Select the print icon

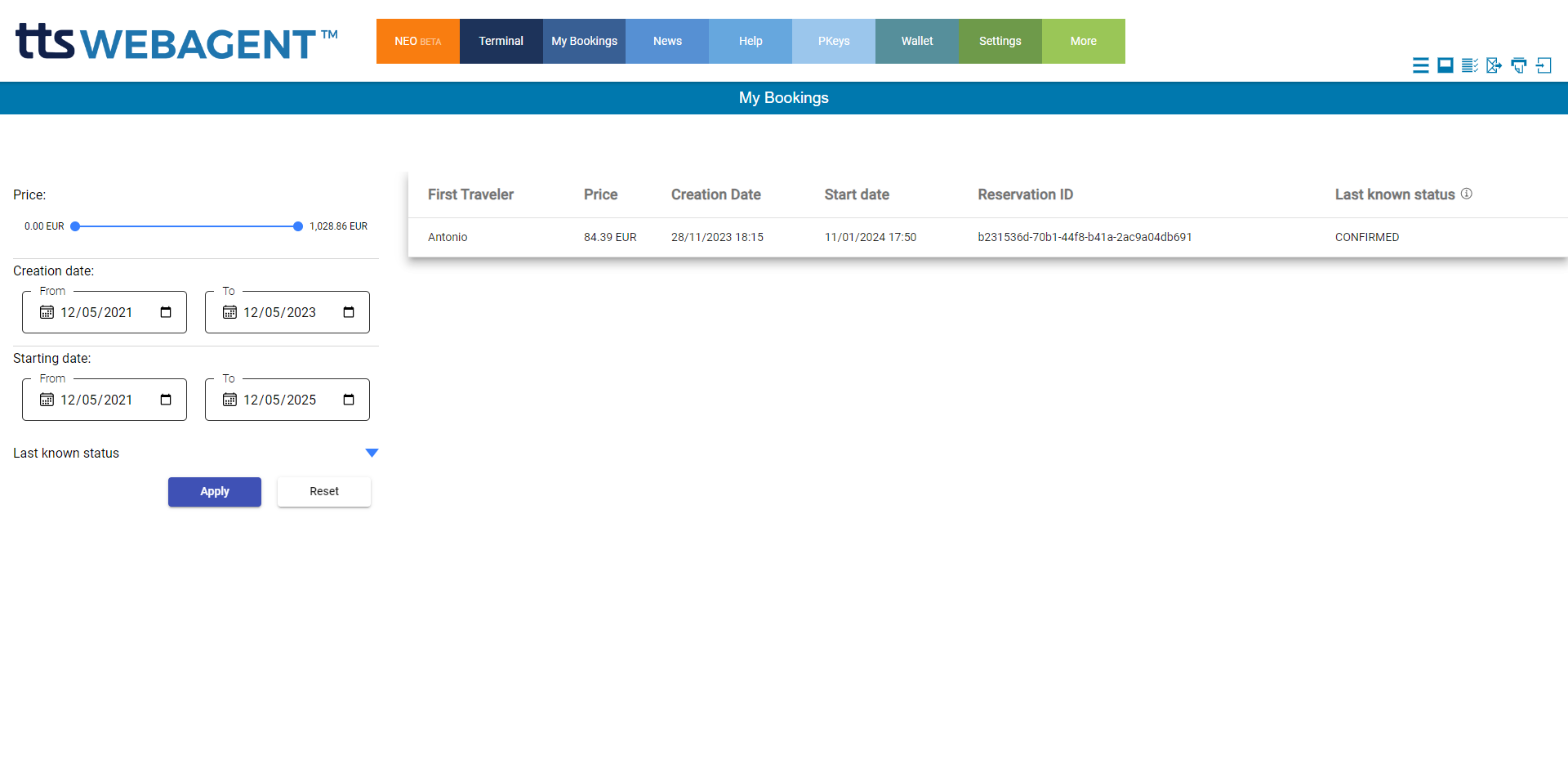(1519, 65)
